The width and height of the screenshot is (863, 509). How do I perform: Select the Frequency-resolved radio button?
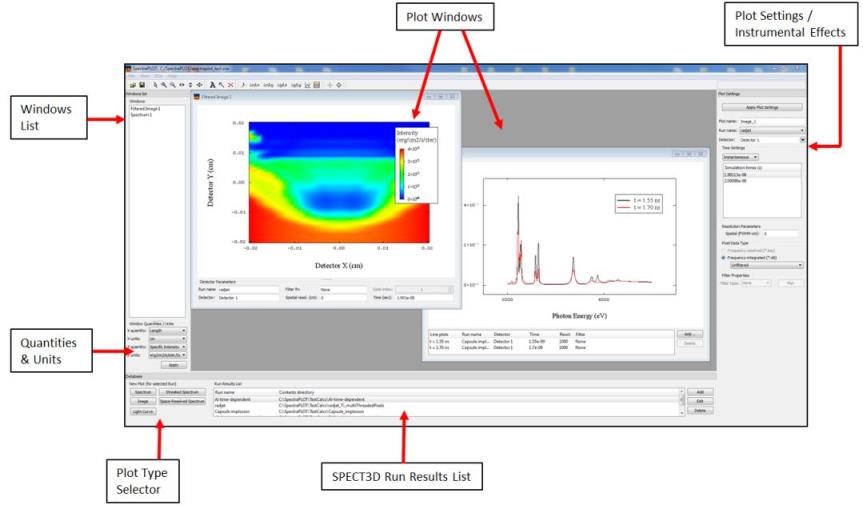click(722, 250)
